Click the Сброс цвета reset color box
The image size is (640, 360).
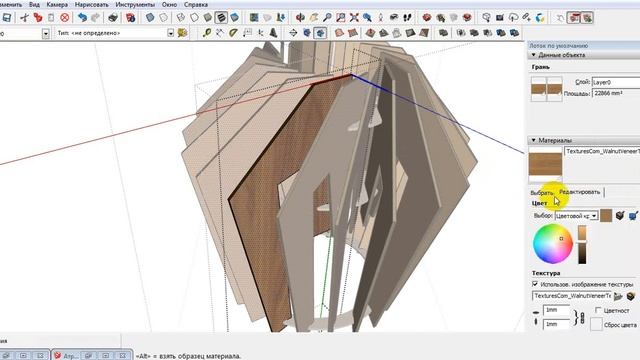596,324
